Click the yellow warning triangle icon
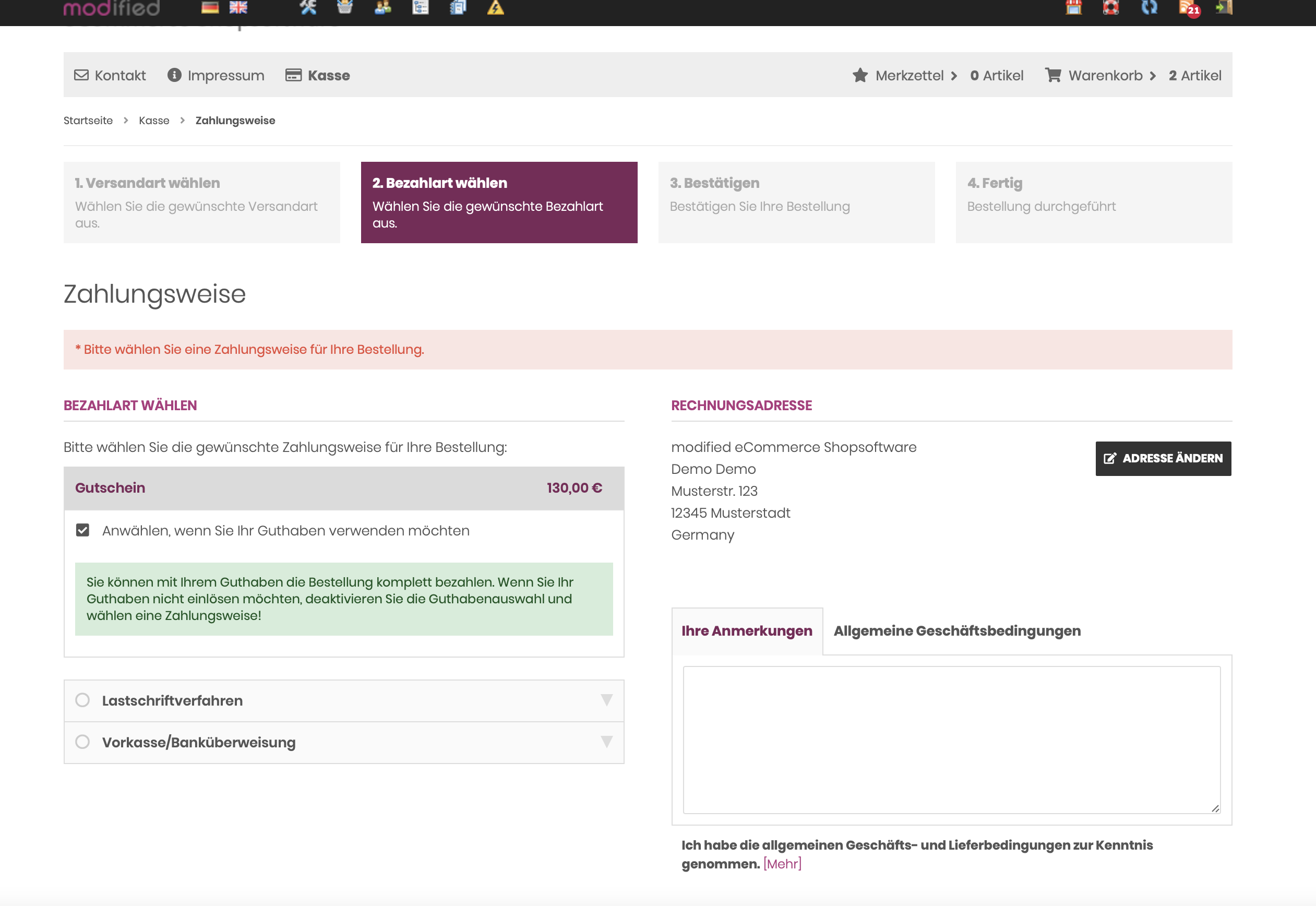 pos(495,7)
